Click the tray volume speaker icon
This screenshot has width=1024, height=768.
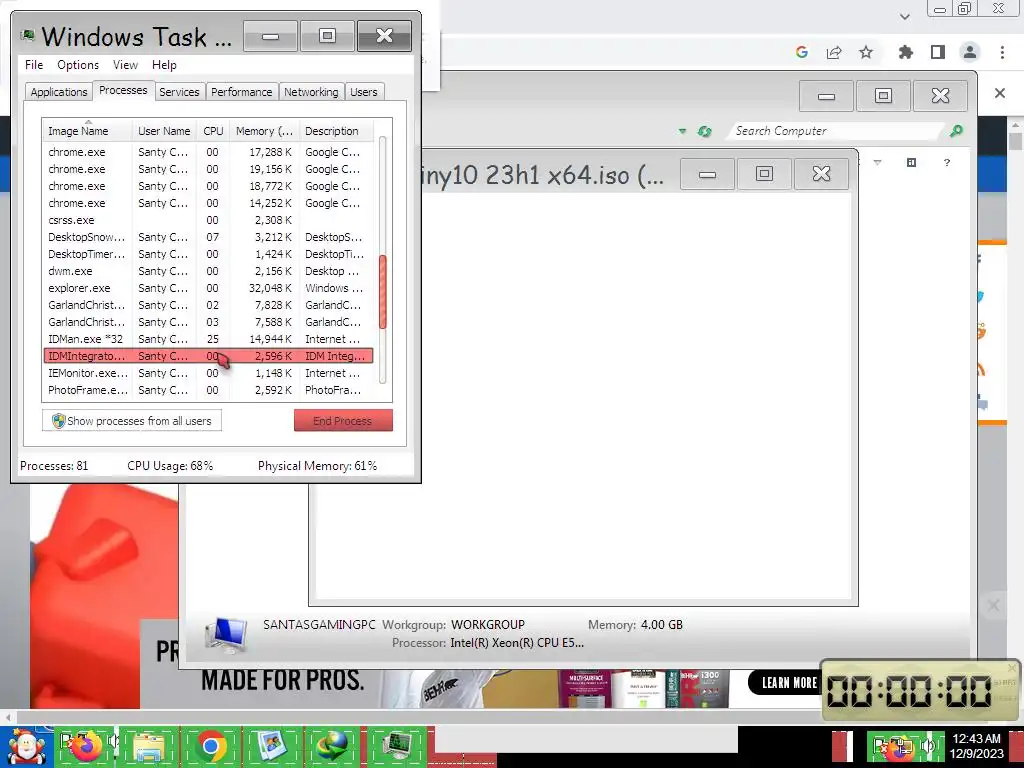tap(928, 746)
